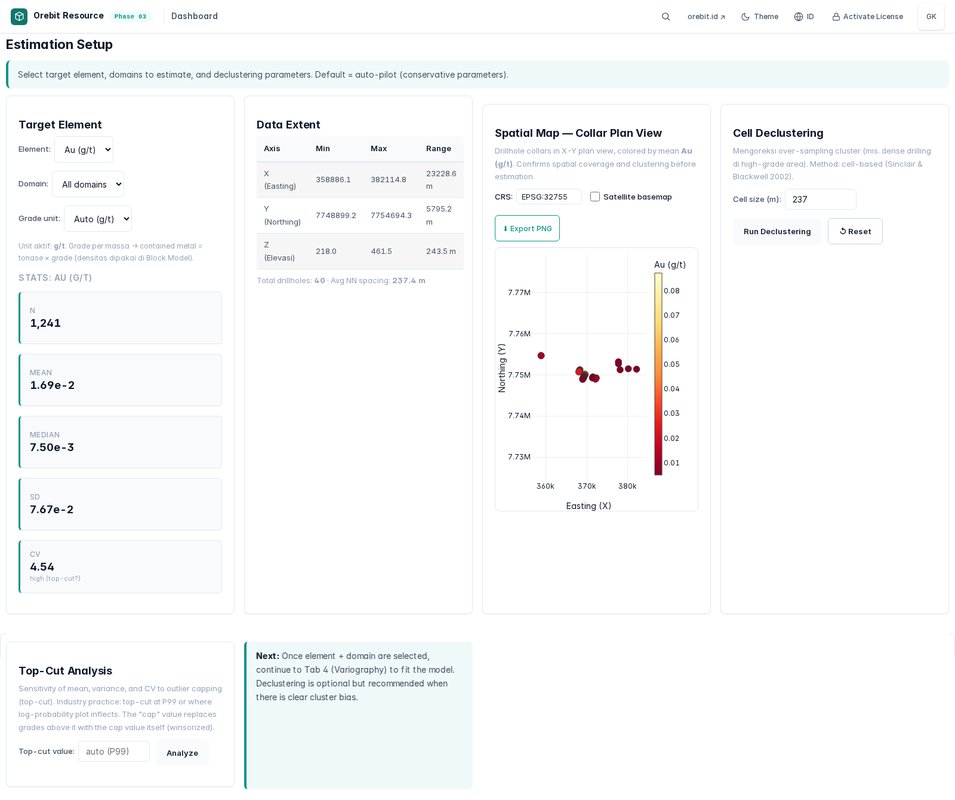Image resolution: width=955 pixels, height=800 pixels.
Task: Click the Reset button with the circular arrow
Action: [x=855, y=231]
